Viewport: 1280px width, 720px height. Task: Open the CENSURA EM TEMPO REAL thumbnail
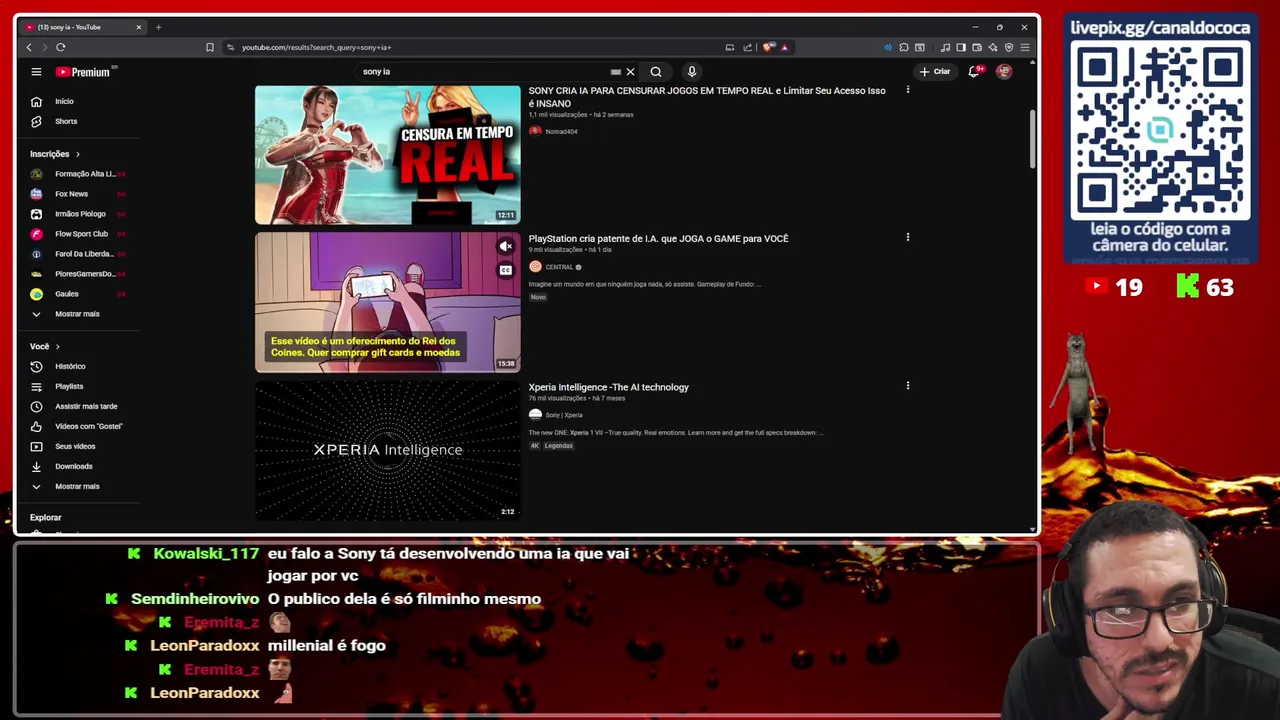(x=387, y=155)
